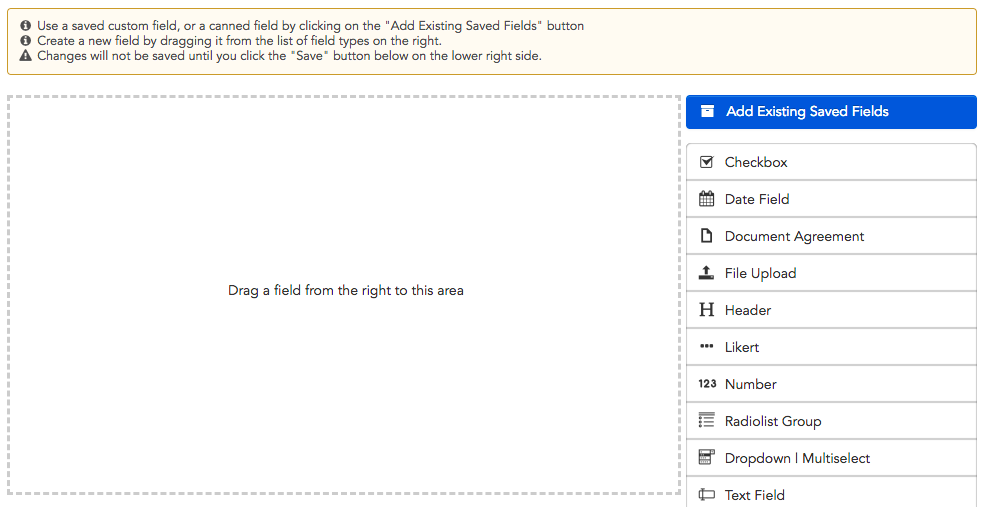Viewport: 994px width, 507px height.
Task: Choose the Likert field type entry
Action: click(831, 347)
